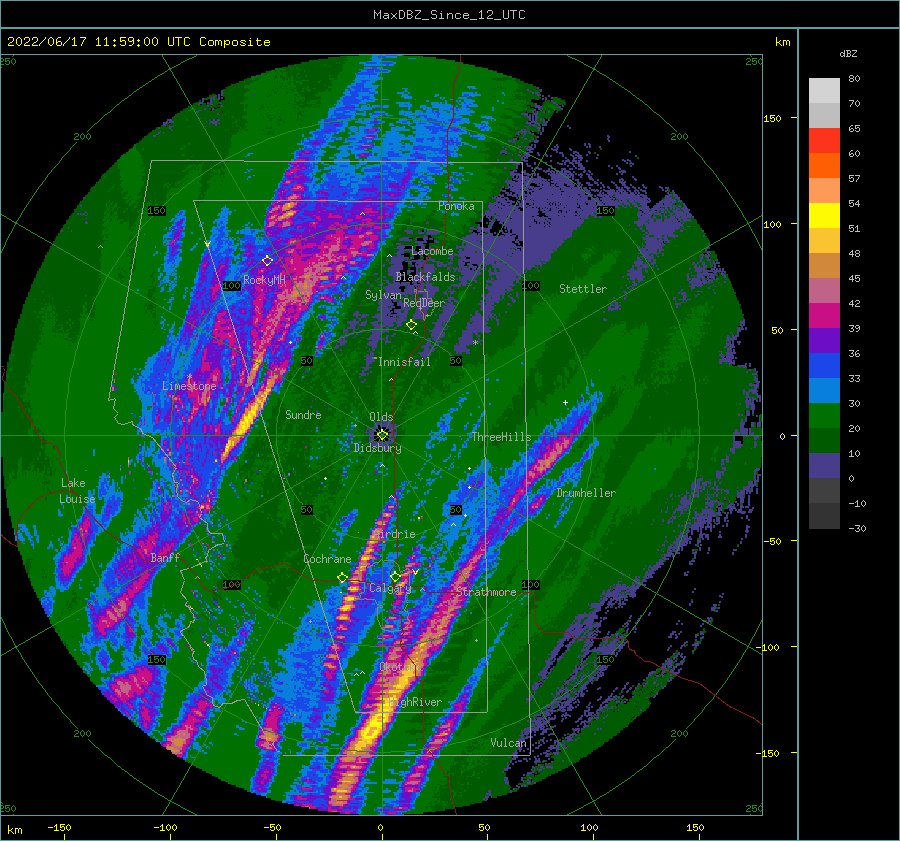Click the dBZ legend heading
Viewport: 900px width, 841px height.
[x=848, y=53]
